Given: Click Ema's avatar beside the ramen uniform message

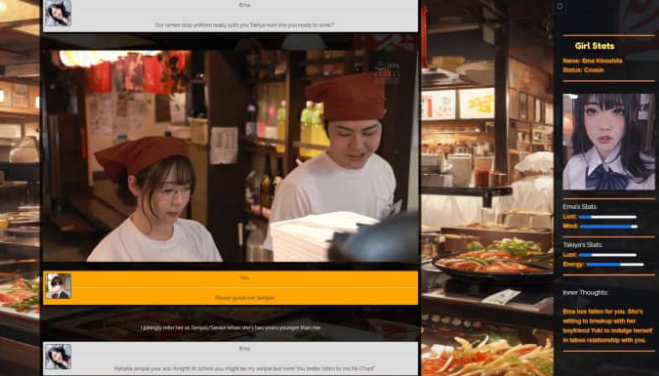Looking at the screenshot, I should coord(58,13).
